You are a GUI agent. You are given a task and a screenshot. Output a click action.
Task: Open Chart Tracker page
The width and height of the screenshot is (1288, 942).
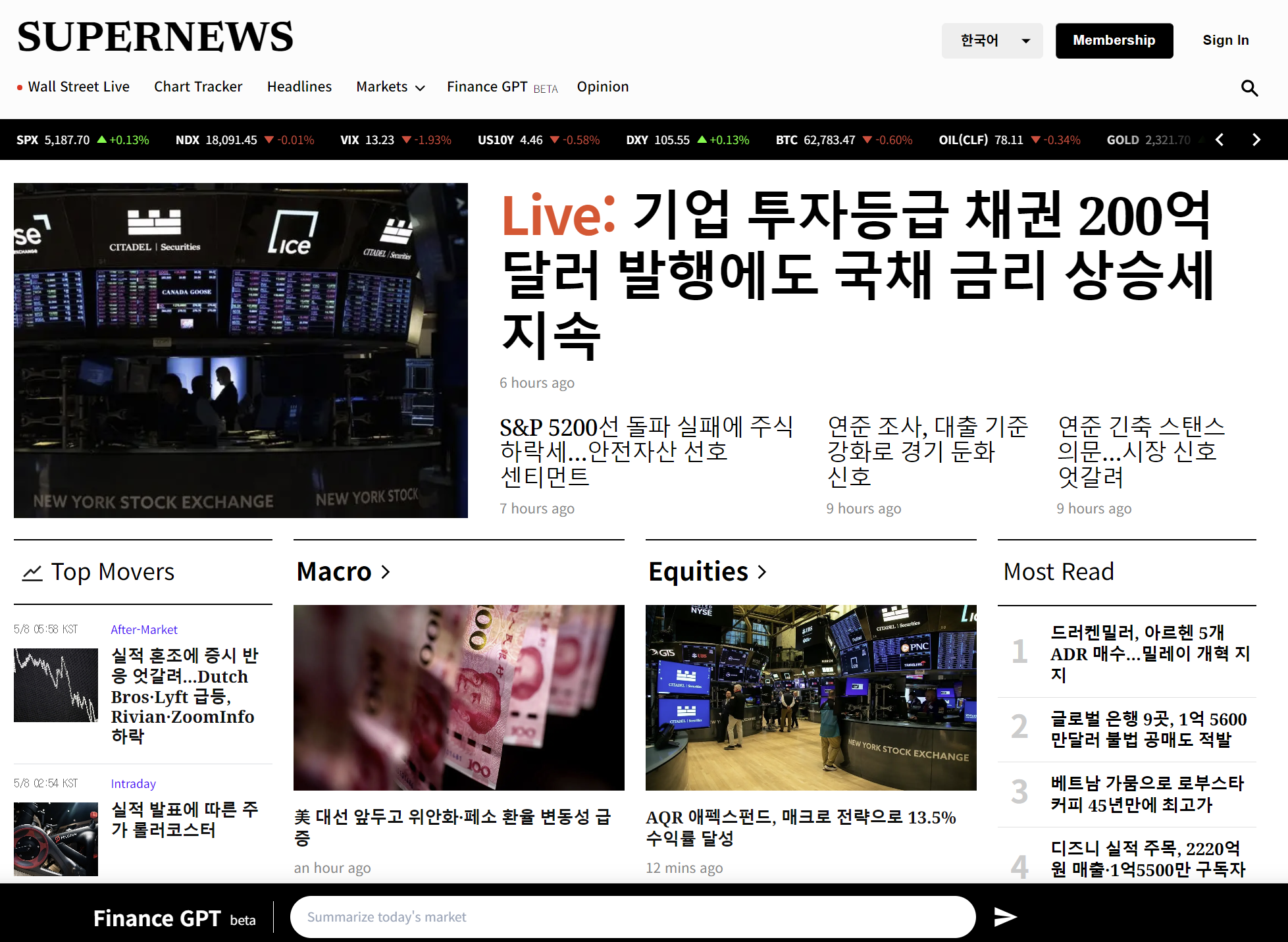click(x=198, y=87)
